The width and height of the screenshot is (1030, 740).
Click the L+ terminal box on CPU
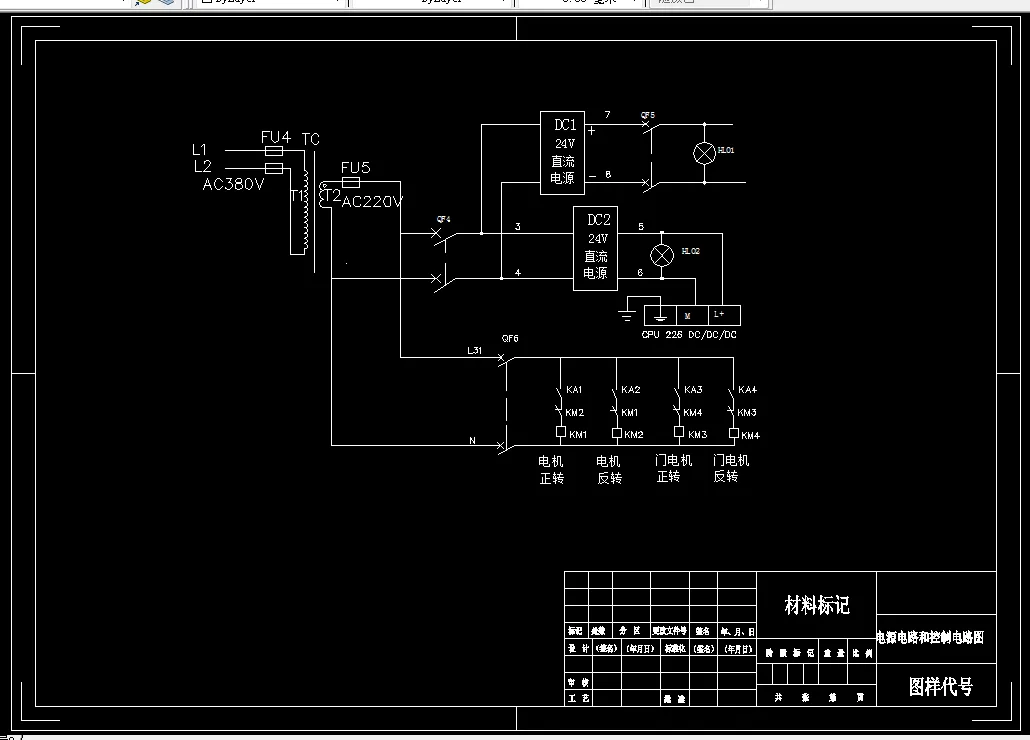click(725, 315)
